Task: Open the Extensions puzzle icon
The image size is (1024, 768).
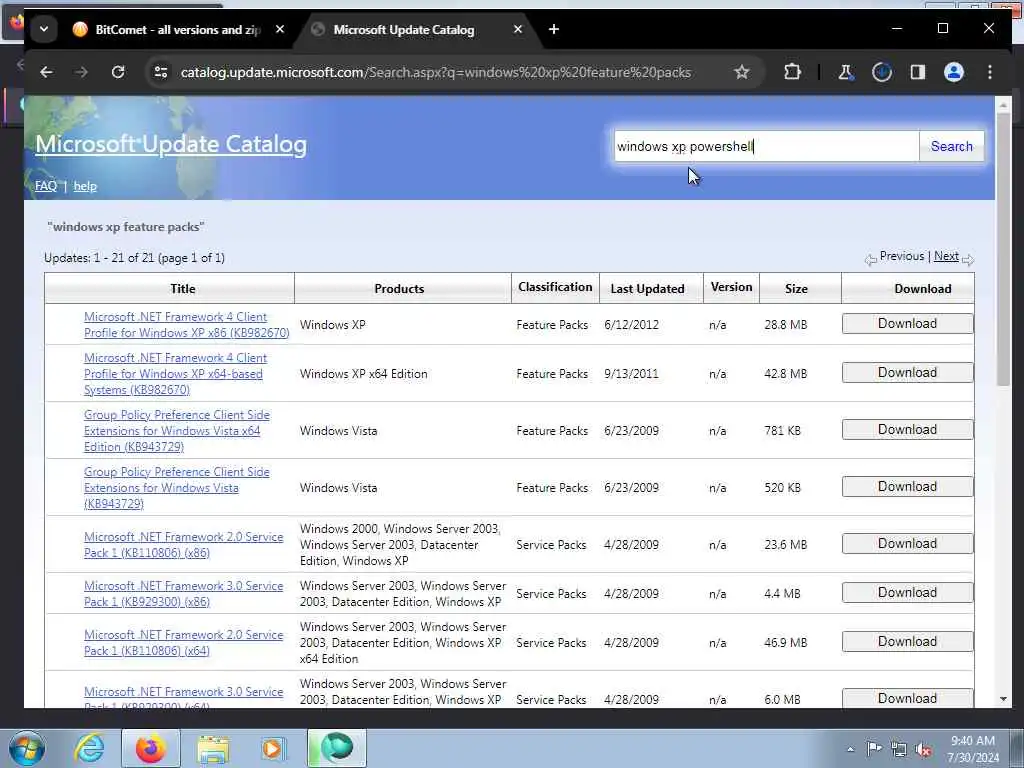Action: [x=792, y=72]
